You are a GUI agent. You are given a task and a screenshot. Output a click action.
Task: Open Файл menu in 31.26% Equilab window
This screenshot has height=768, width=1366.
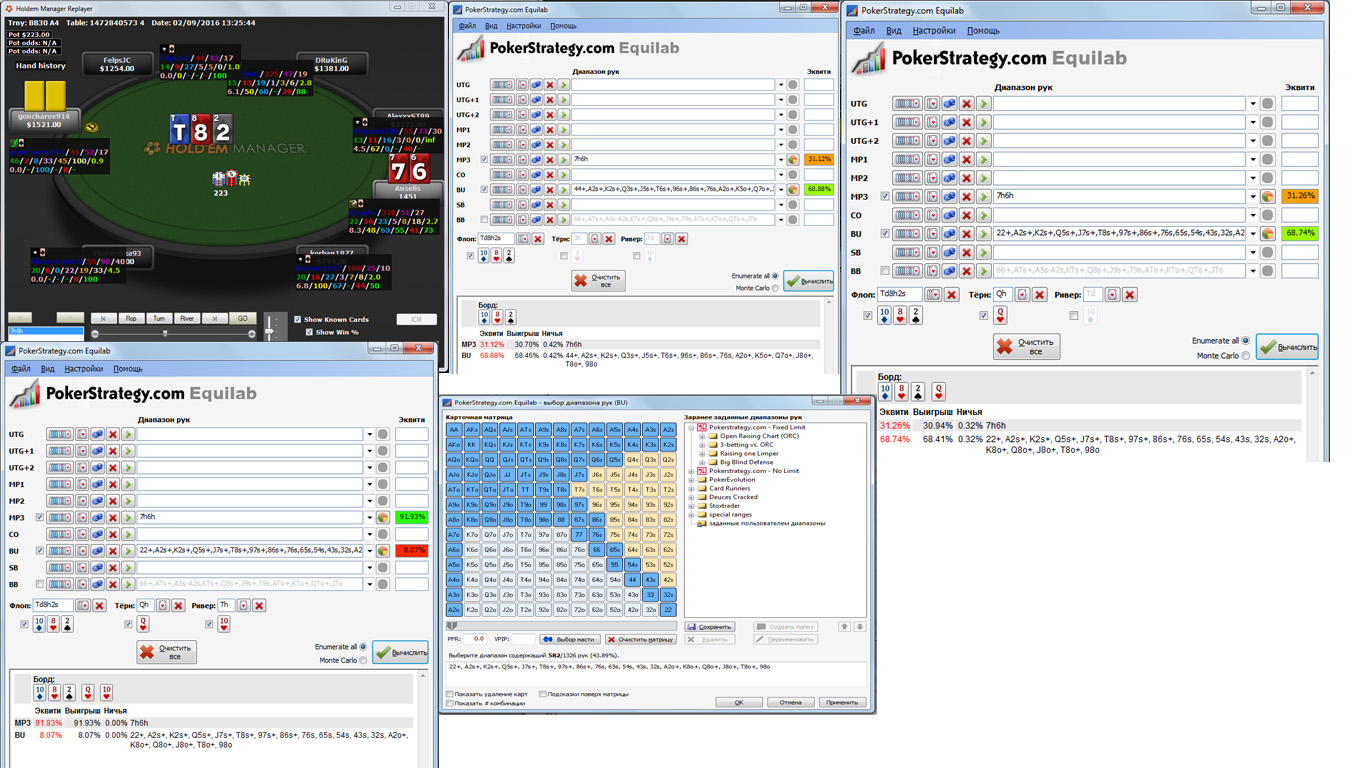point(863,31)
